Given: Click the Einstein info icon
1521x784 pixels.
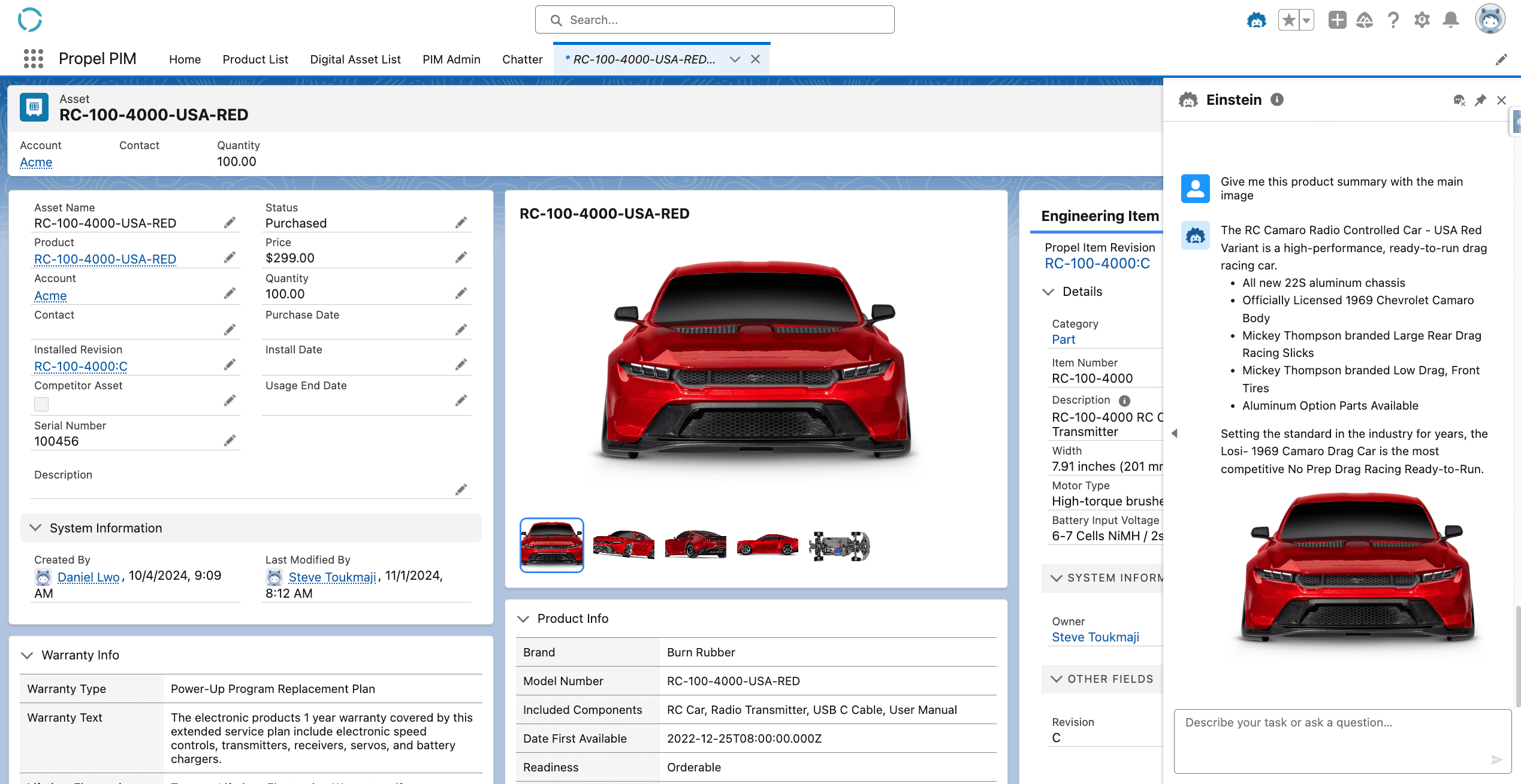Looking at the screenshot, I should [x=1277, y=99].
